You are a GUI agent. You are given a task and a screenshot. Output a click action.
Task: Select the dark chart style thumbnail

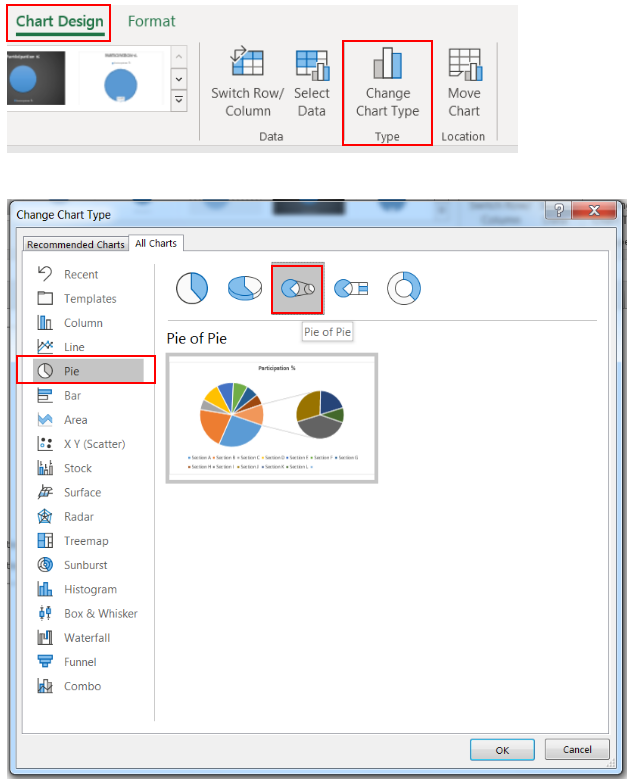click(36, 78)
